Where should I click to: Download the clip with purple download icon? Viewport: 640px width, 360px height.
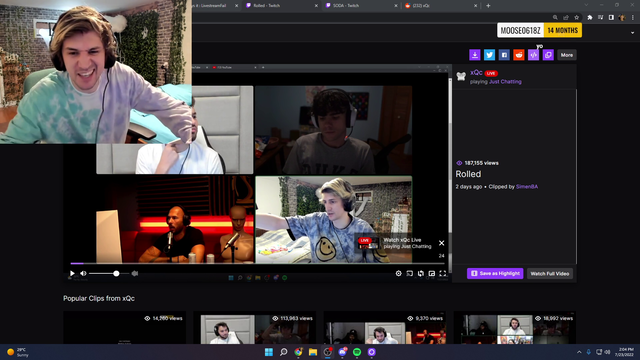[475, 55]
